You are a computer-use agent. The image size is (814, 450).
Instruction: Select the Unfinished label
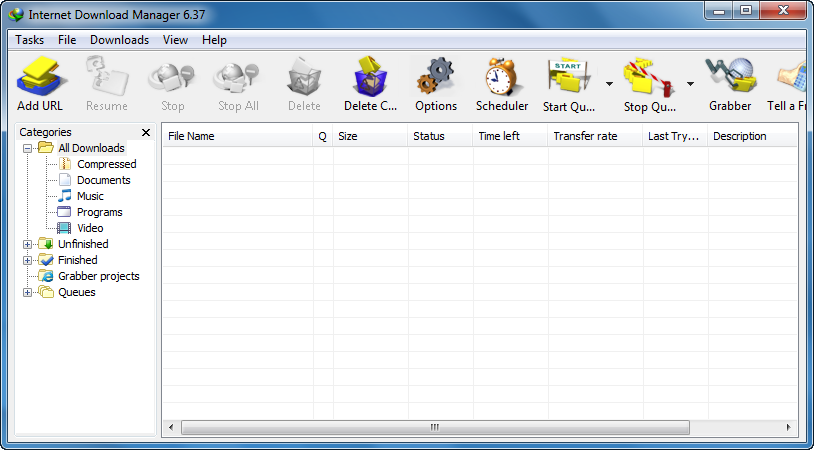tap(83, 244)
